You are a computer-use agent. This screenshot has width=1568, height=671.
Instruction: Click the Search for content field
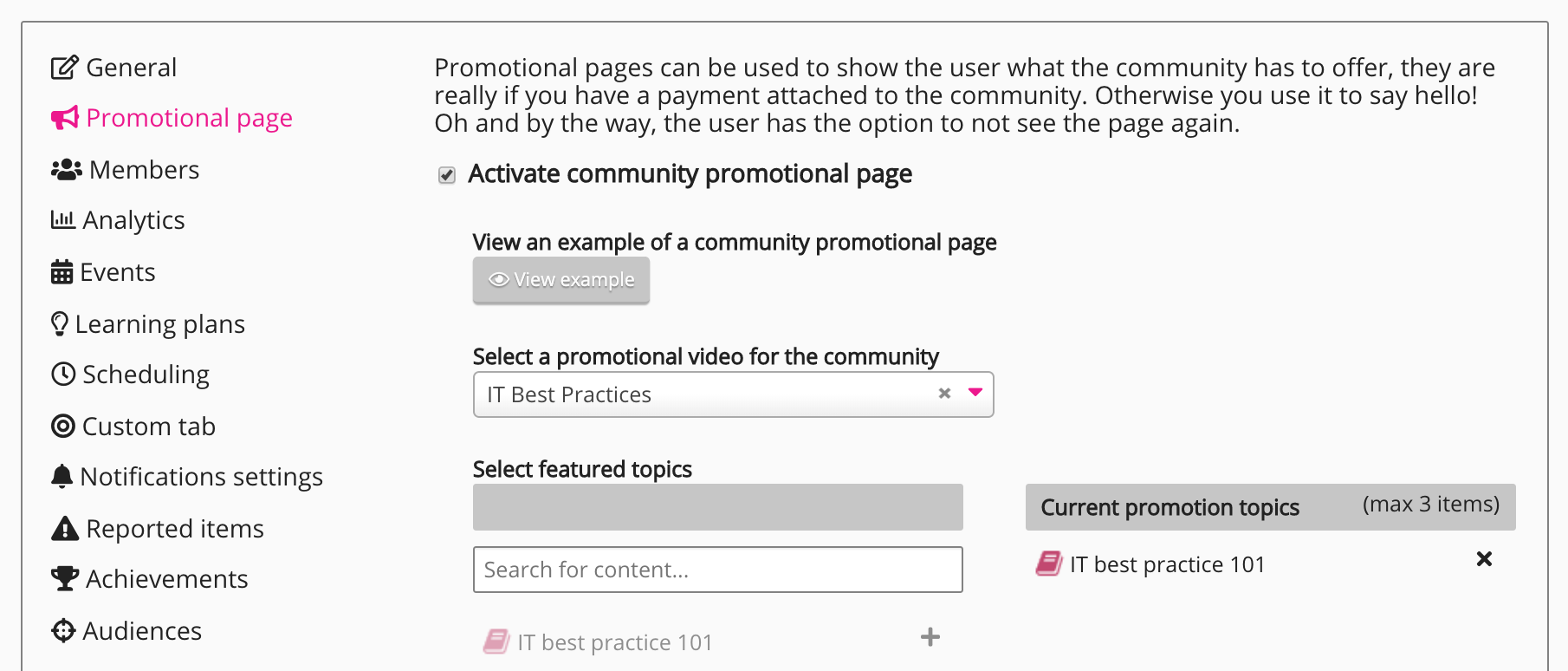point(717,570)
